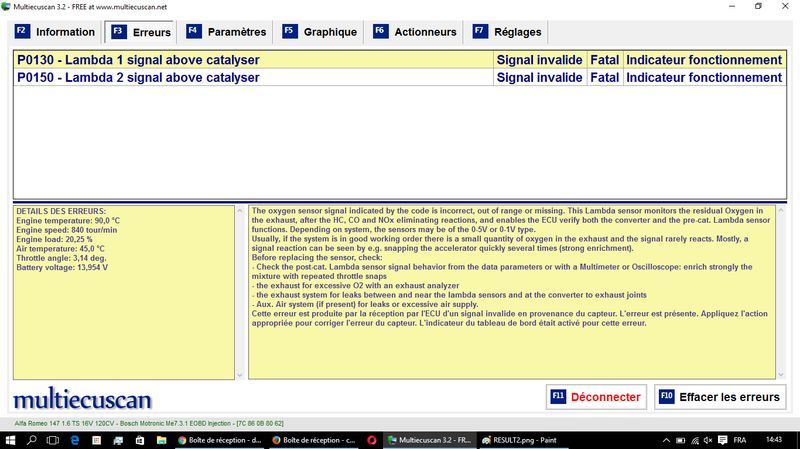Switch to the Graphique tab
Image resolution: width=800 pixels, height=449 pixels.
[x=320, y=32]
